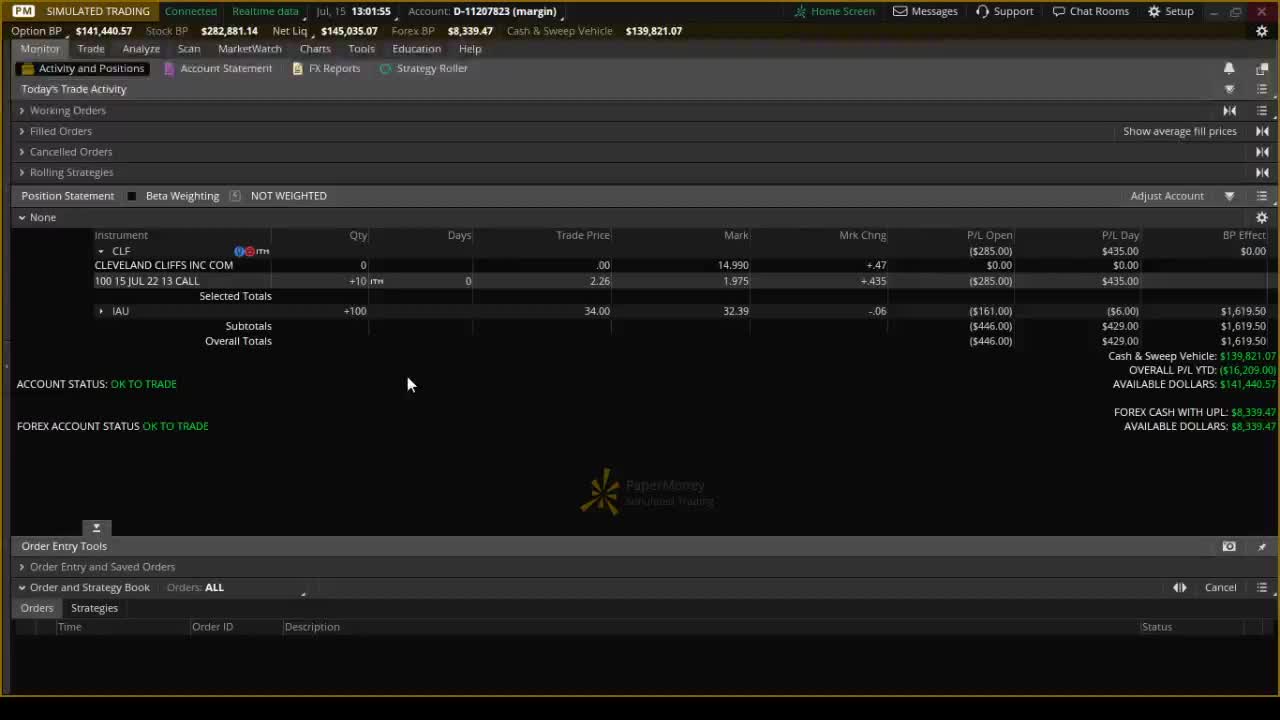Click the Adjust Account button
This screenshot has height=720, width=1280.
click(1167, 196)
